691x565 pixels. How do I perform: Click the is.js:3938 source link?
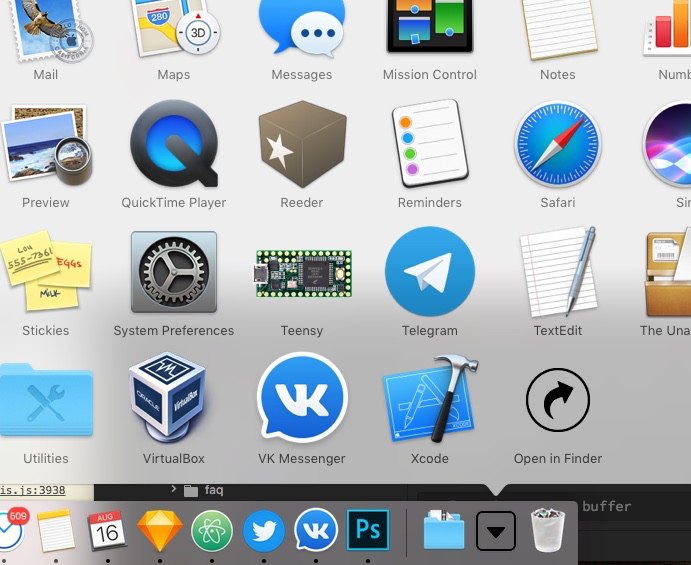click(x=33, y=490)
